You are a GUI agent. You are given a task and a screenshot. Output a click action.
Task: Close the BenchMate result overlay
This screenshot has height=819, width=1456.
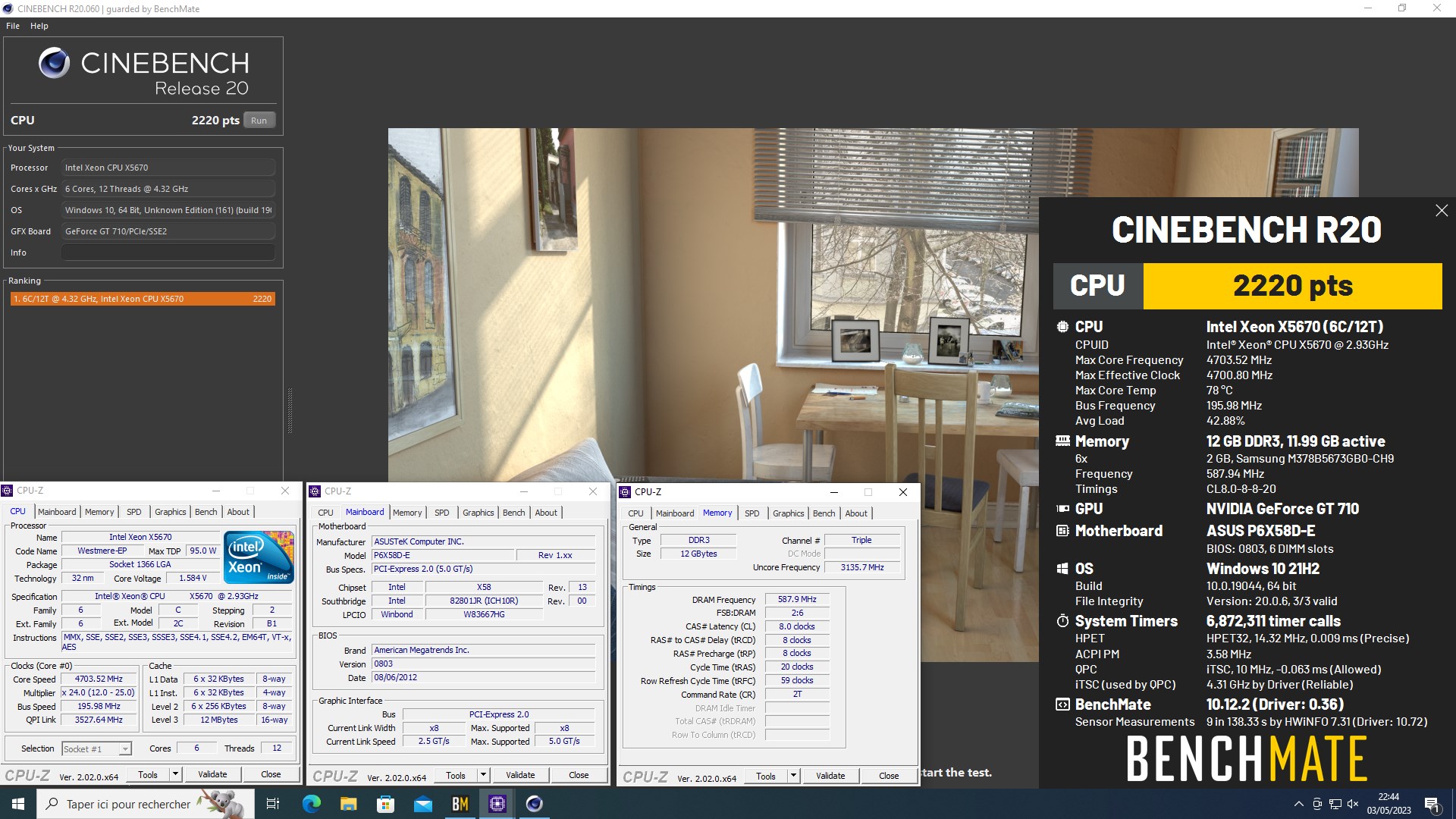point(1442,211)
